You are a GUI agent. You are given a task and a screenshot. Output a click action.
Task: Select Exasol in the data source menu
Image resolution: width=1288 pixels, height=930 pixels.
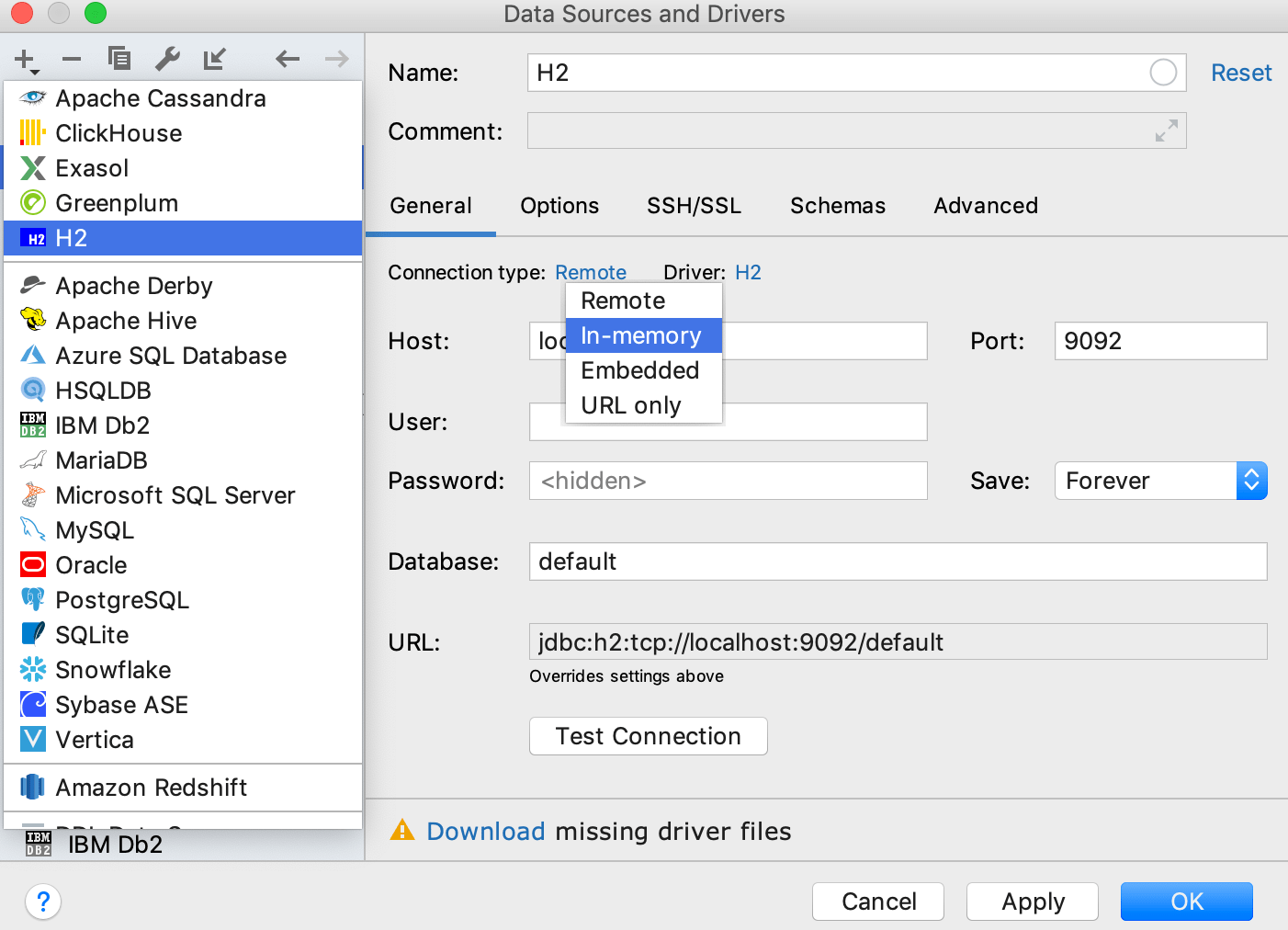[183, 168]
